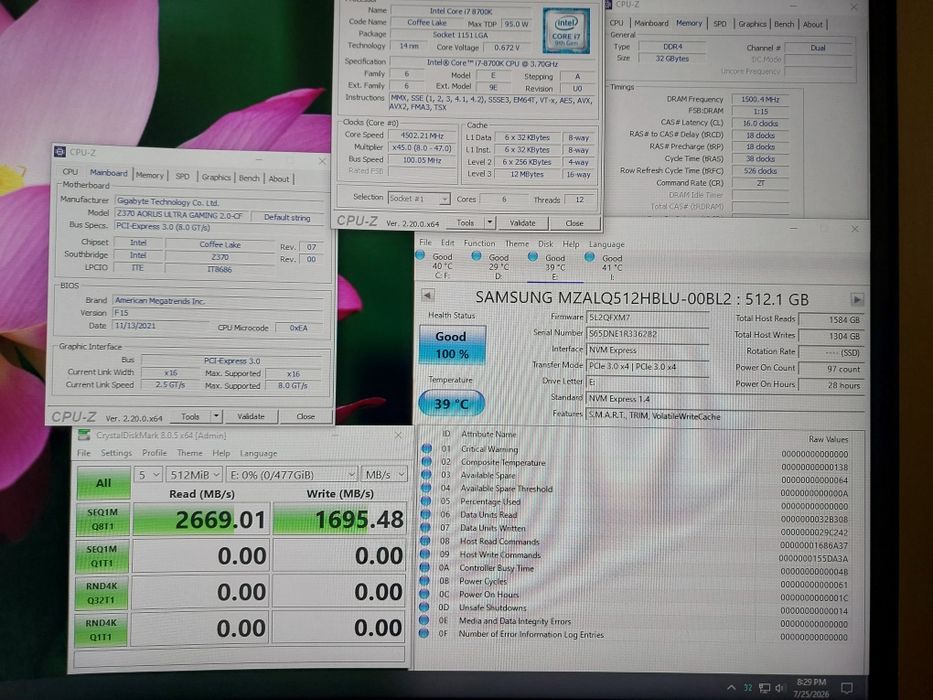This screenshot has height=700, width=933.
Task: Click Good 100 % health status box
Action: 452,345
